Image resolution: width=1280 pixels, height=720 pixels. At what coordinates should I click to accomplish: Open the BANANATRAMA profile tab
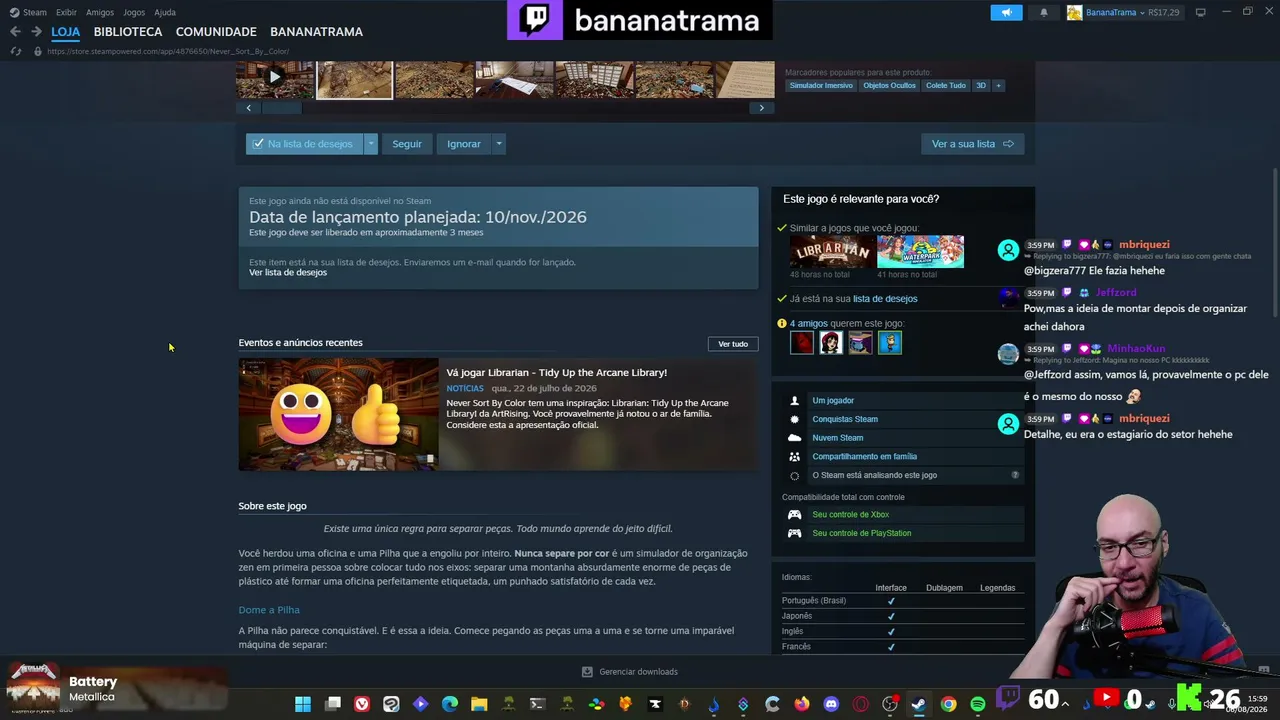[x=316, y=32]
